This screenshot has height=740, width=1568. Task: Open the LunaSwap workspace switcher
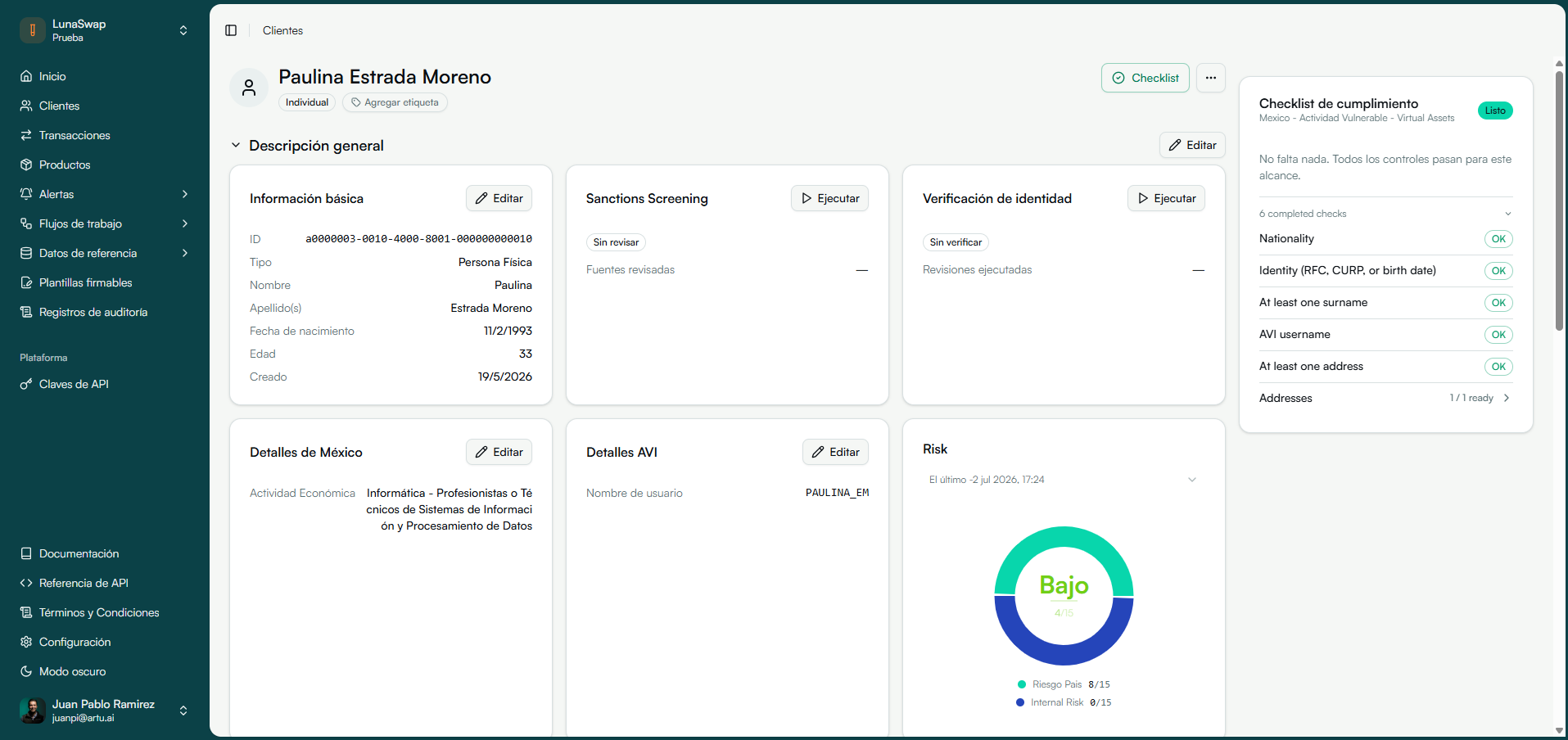coord(105,30)
